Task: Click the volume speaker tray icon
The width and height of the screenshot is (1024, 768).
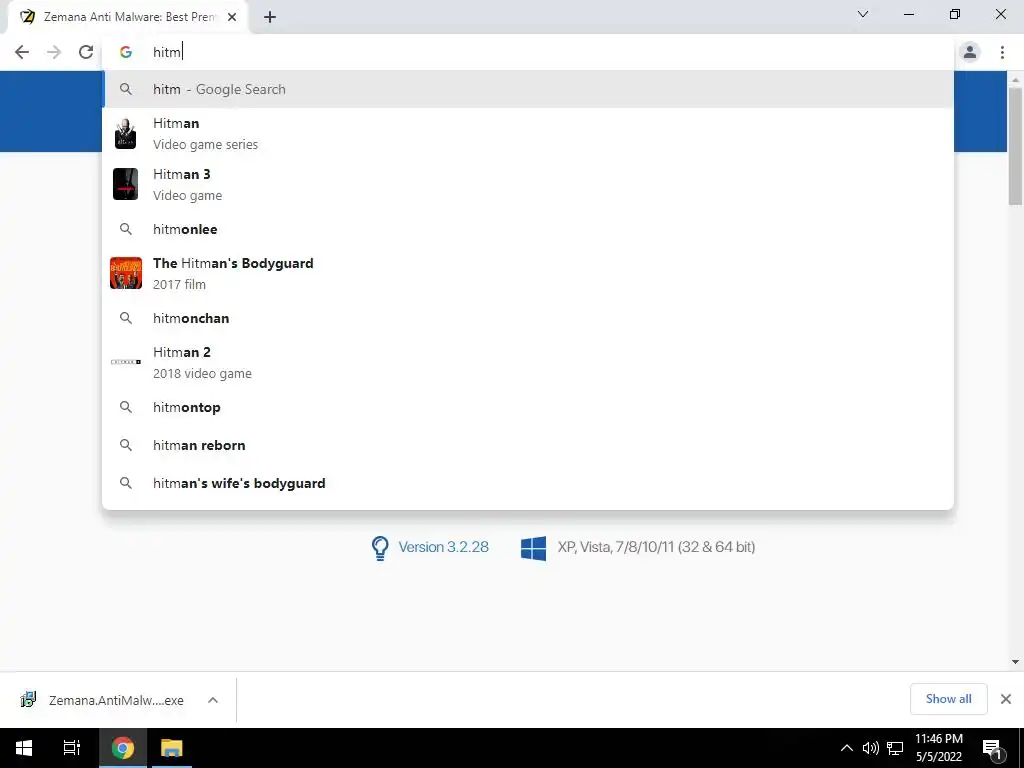Action: click(x=870, y=748)
